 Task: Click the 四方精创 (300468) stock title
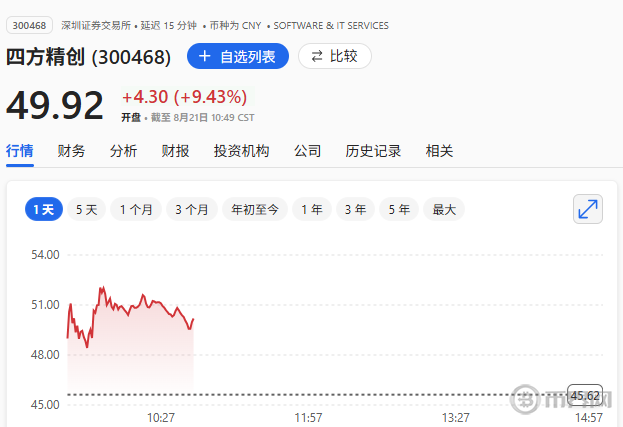[x=88, y=56]
